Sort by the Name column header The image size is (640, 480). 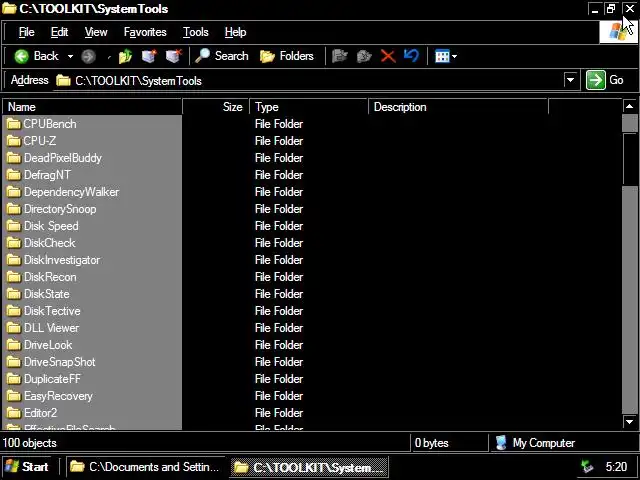pos(92,107)
